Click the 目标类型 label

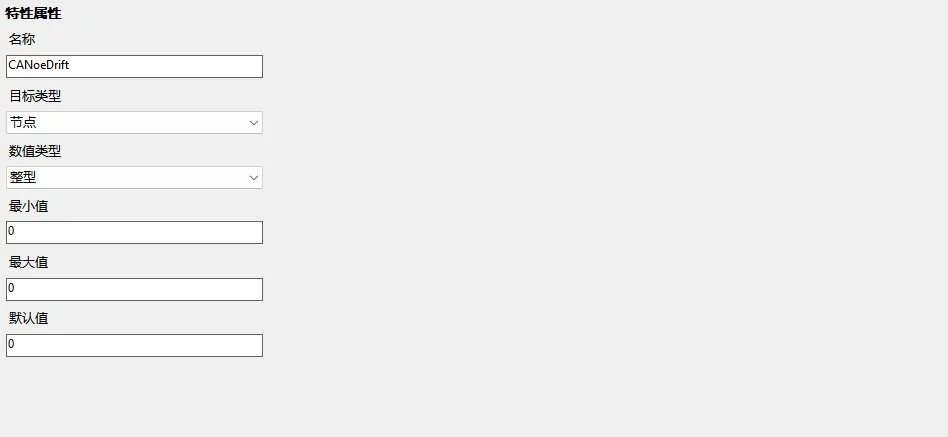(x=35, y=96)
